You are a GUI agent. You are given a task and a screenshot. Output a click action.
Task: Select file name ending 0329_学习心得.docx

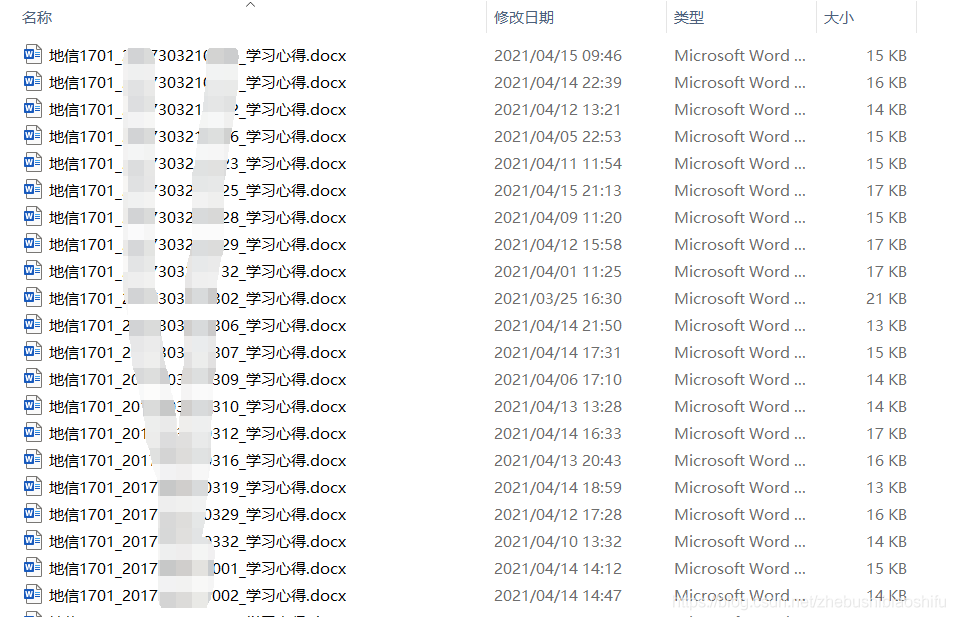pyautogui.click(x=197, y=515)
